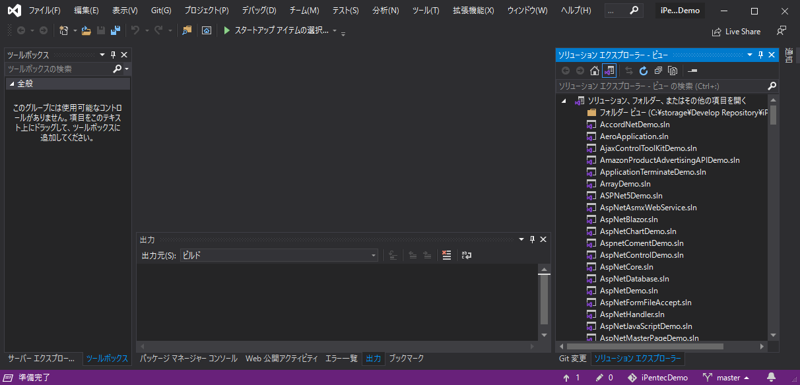Viewport: 800px width, 385px height.
Task: Open the Solution Explorer window options dropdown
Action: [x=750, y=55]
